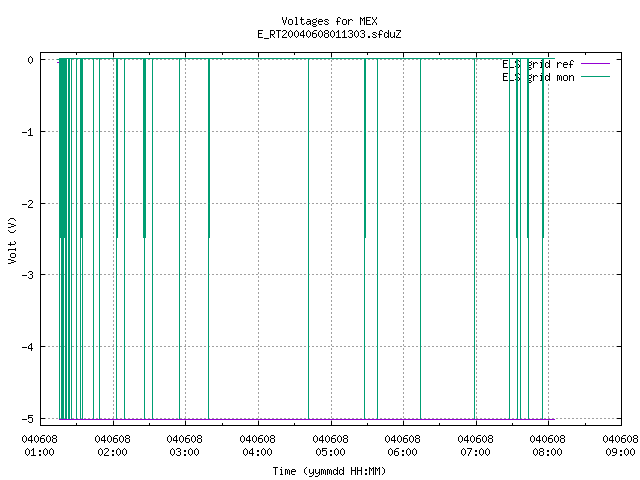Click the x-axis label 040608 09:00
The image size is (640, 480).
click(620, 446)
